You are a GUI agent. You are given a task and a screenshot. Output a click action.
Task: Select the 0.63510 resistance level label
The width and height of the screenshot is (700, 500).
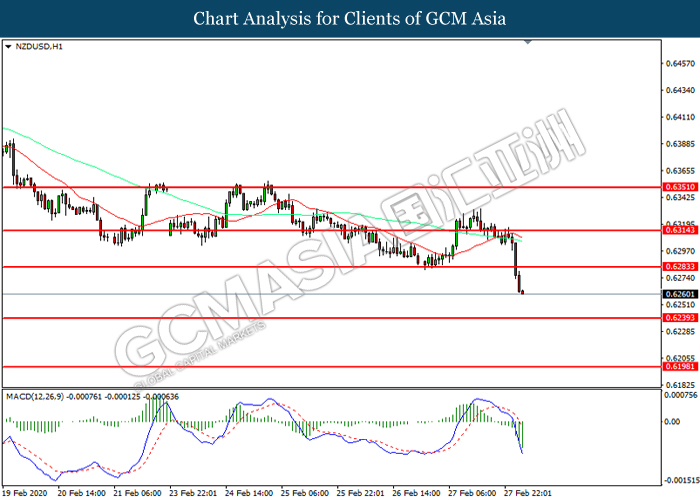click(x=680, y=187)
